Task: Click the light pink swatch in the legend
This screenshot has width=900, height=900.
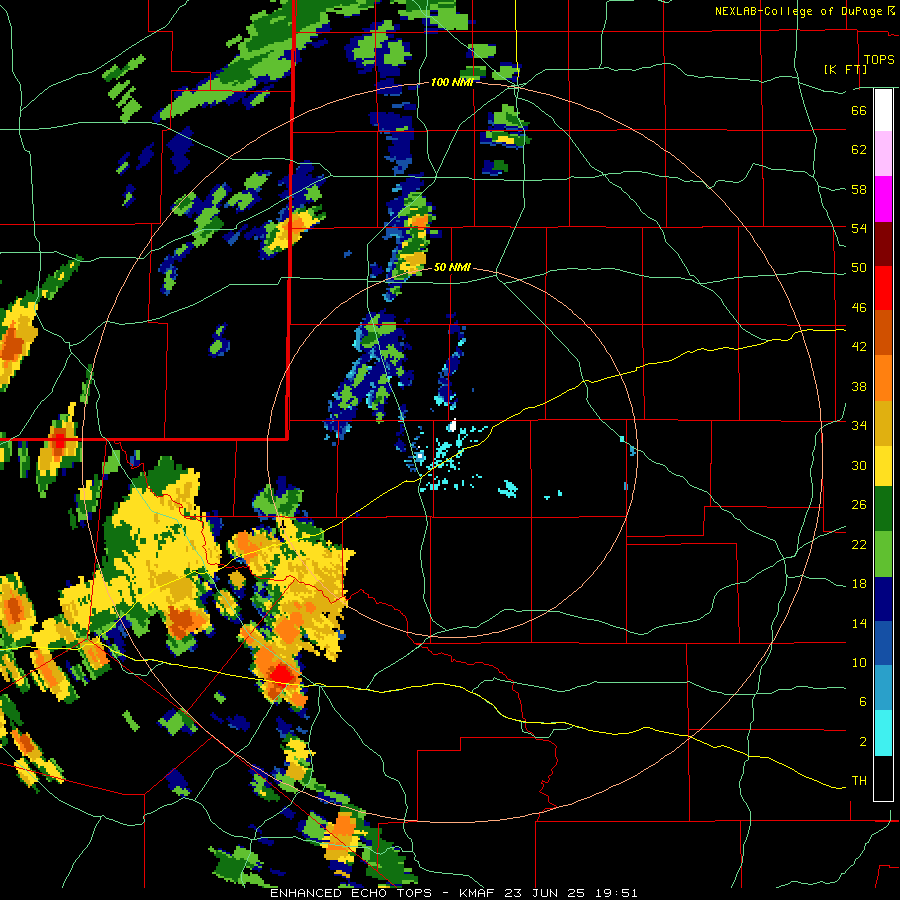Action: 883,153
